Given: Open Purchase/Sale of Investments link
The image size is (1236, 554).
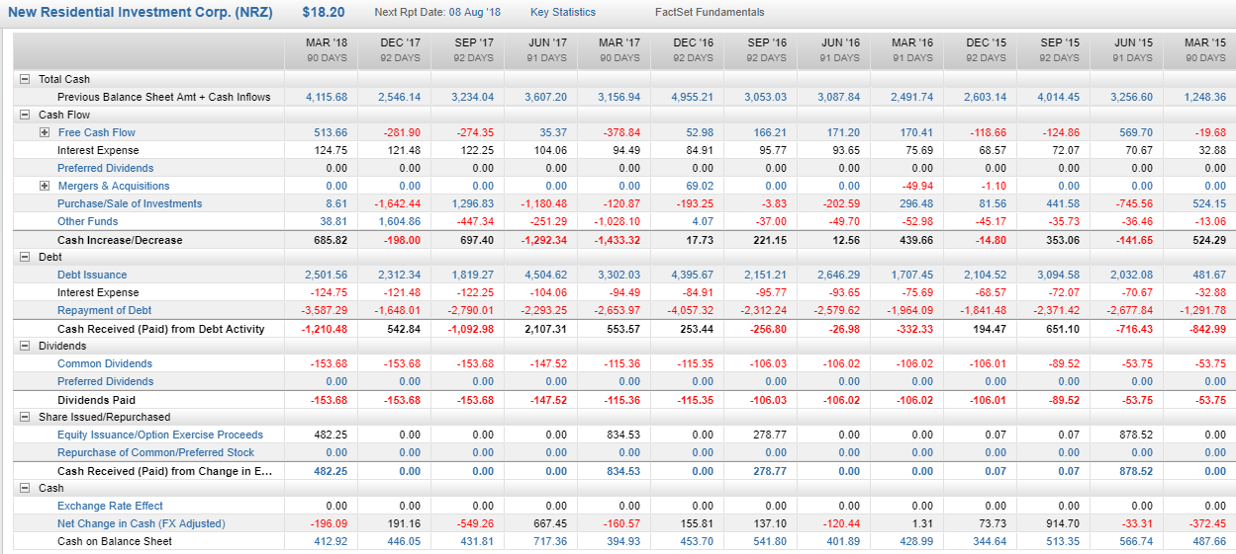Looking at the screenshot, I should click(130, 204).
